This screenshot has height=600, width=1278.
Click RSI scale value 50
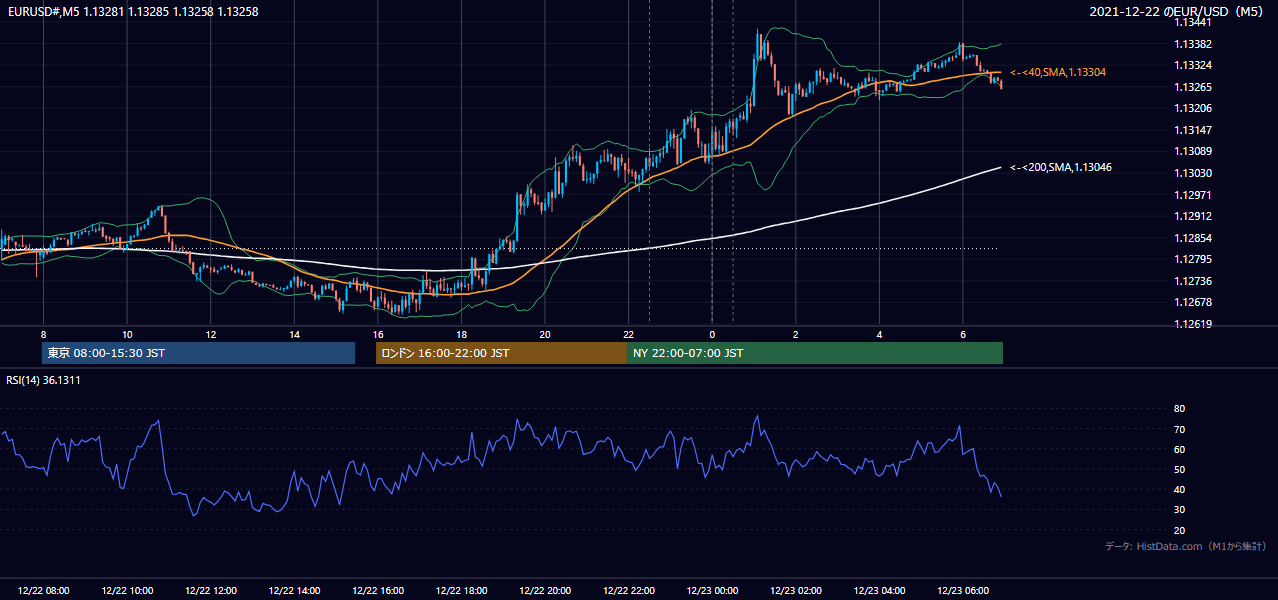pos(1179,470)
